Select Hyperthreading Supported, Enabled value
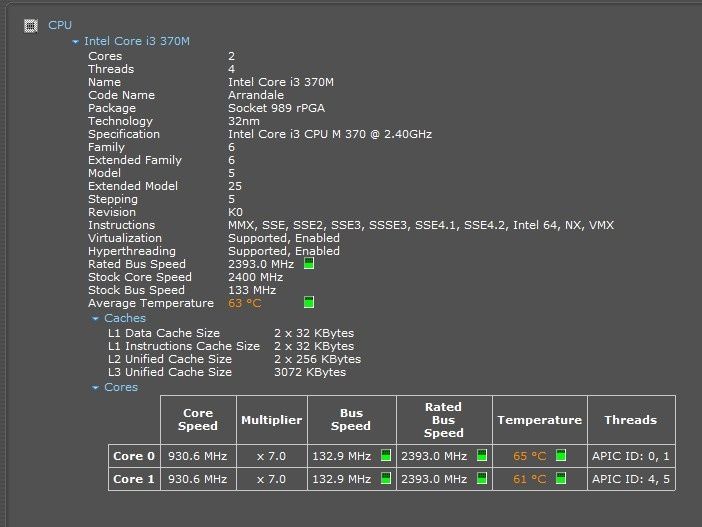The height and width of the screenshot is (527, 702). pyautogui.click(x=284, y=251)
